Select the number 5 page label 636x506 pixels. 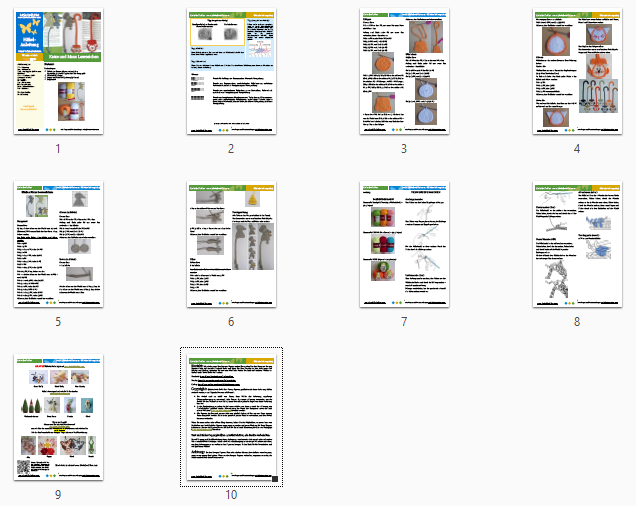click(58, 322)
